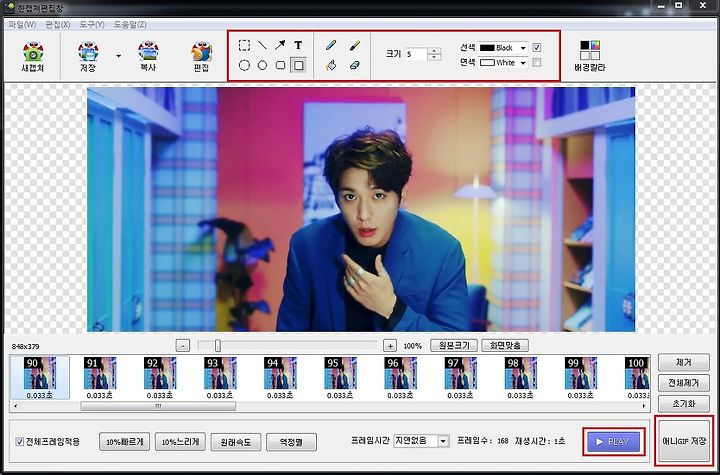The image size is (720, 475).
Task: Click the 저장 save icon
Action: 88,56
